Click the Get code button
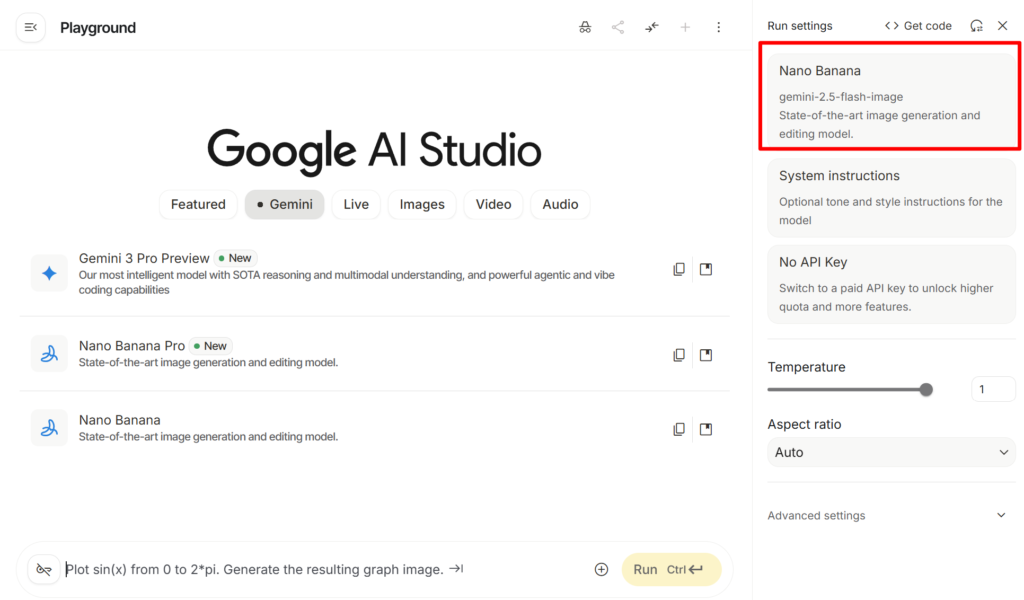 (918, 26)
